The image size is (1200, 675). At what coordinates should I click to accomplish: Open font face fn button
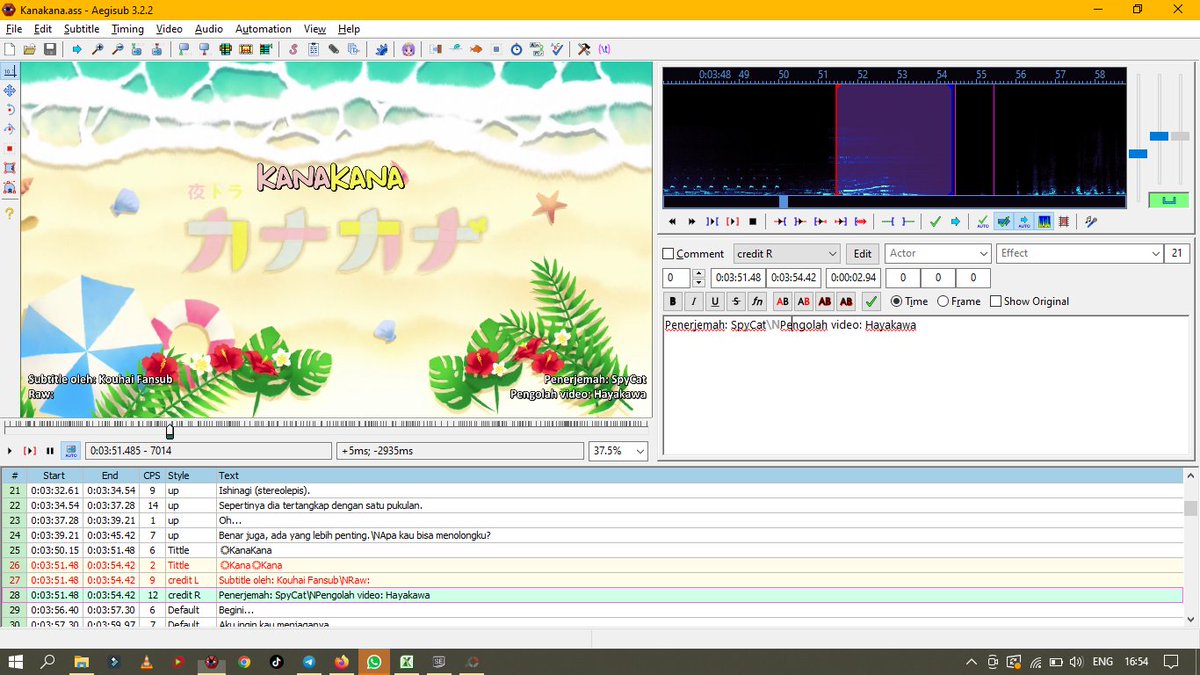pos(758,301)
